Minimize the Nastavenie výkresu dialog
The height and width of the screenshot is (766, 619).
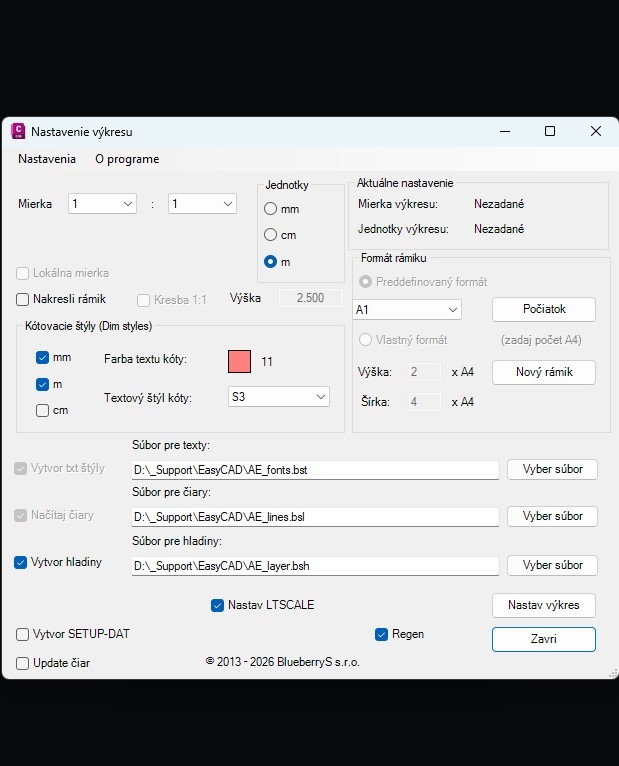(503, 131)
